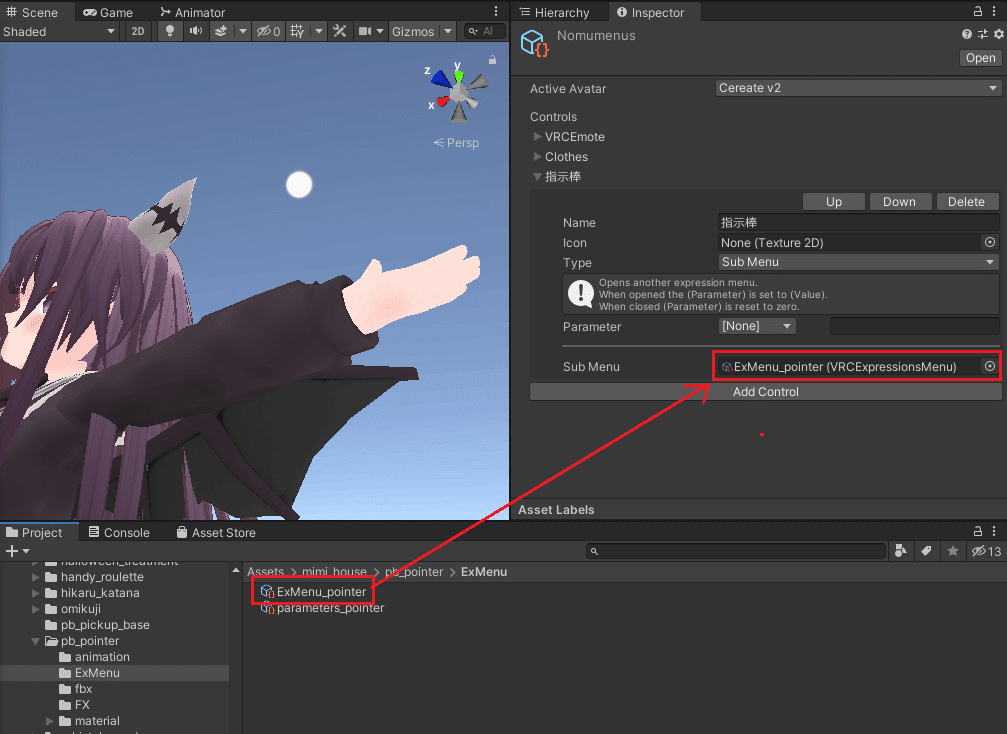Click search by label tag icon

(926, 550)
